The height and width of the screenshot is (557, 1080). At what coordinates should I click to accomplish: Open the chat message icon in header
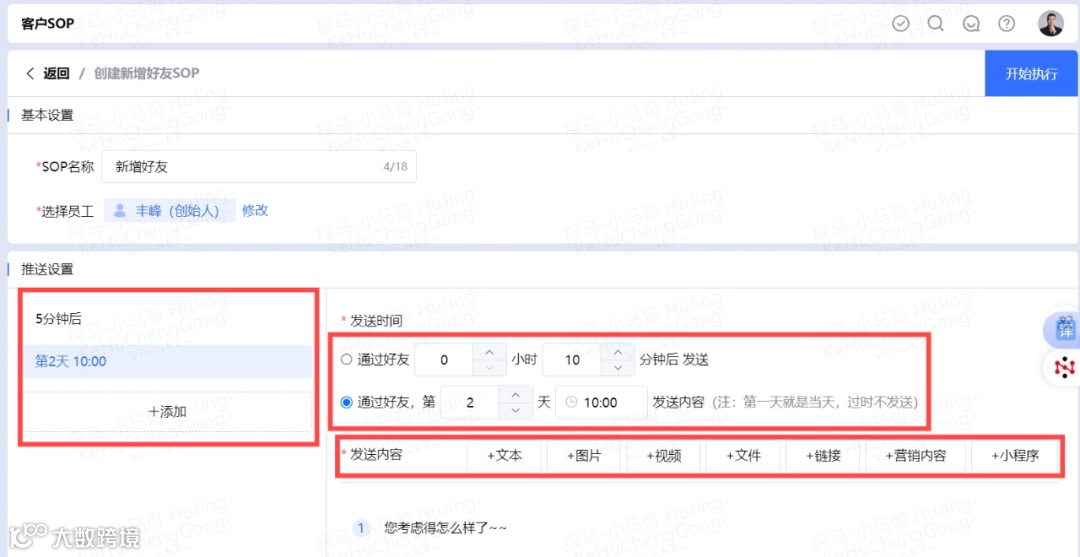pos(971,24)
